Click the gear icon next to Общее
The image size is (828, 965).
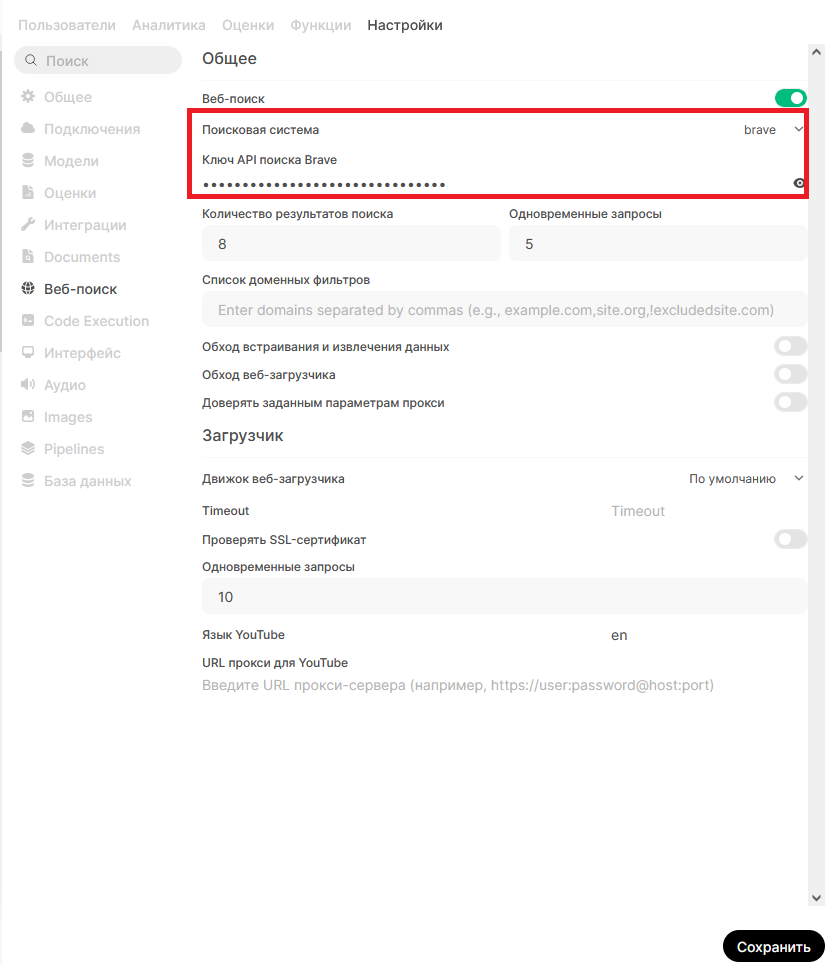pos(28,97)
